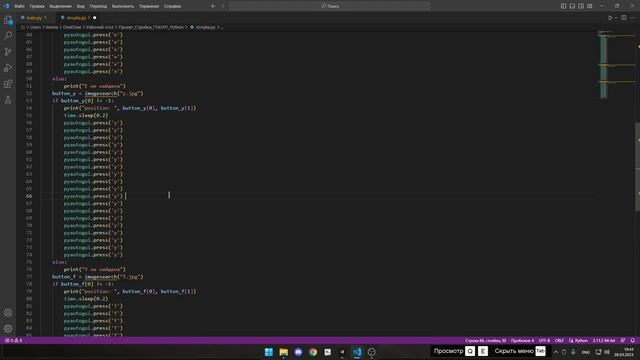Toggle the primary side bar layout icon
The width and height of the screenshot is (640, 360).
tap(563, 6)
